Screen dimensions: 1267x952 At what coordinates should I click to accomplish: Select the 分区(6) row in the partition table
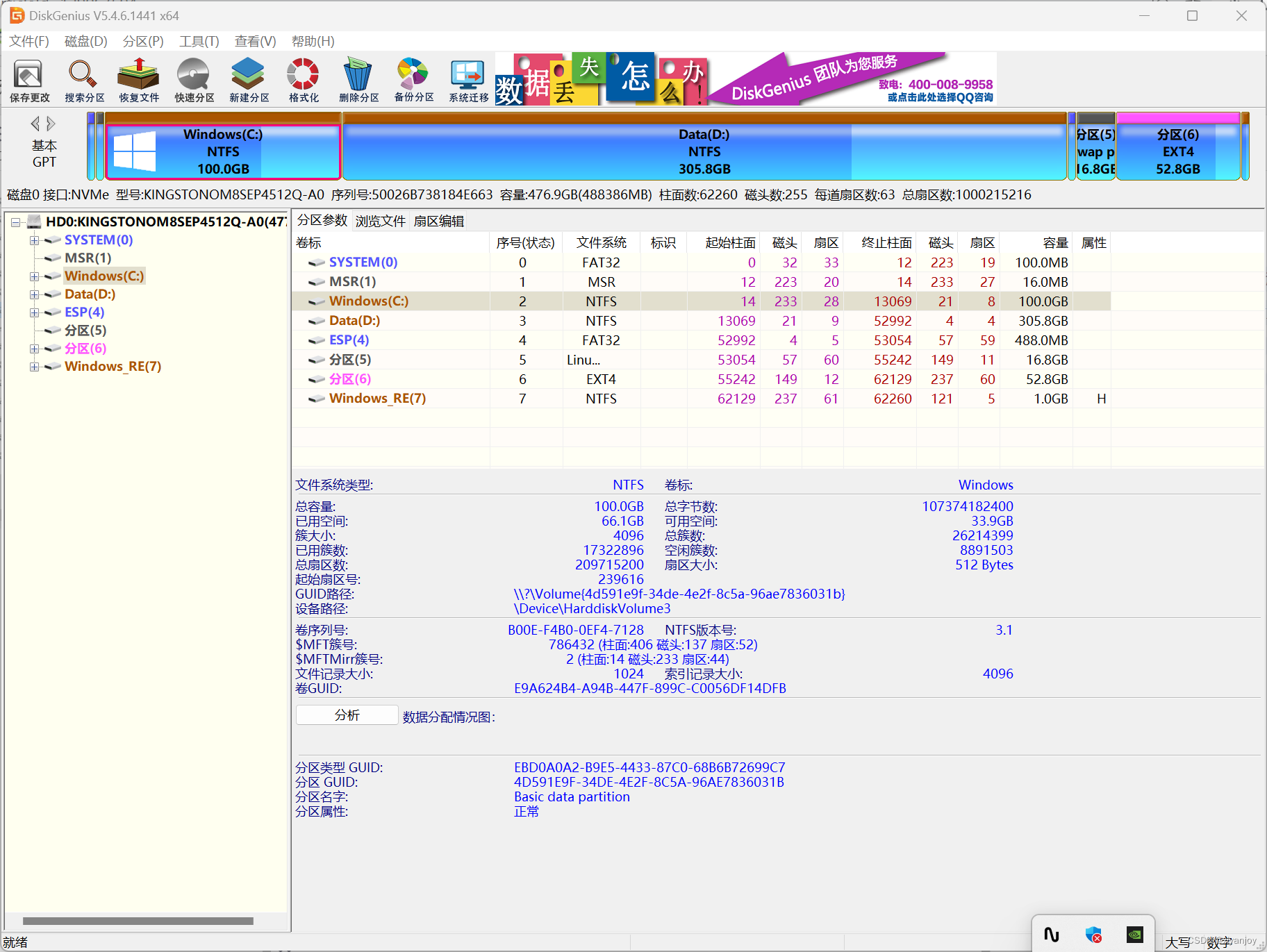[x=702, y=379]
